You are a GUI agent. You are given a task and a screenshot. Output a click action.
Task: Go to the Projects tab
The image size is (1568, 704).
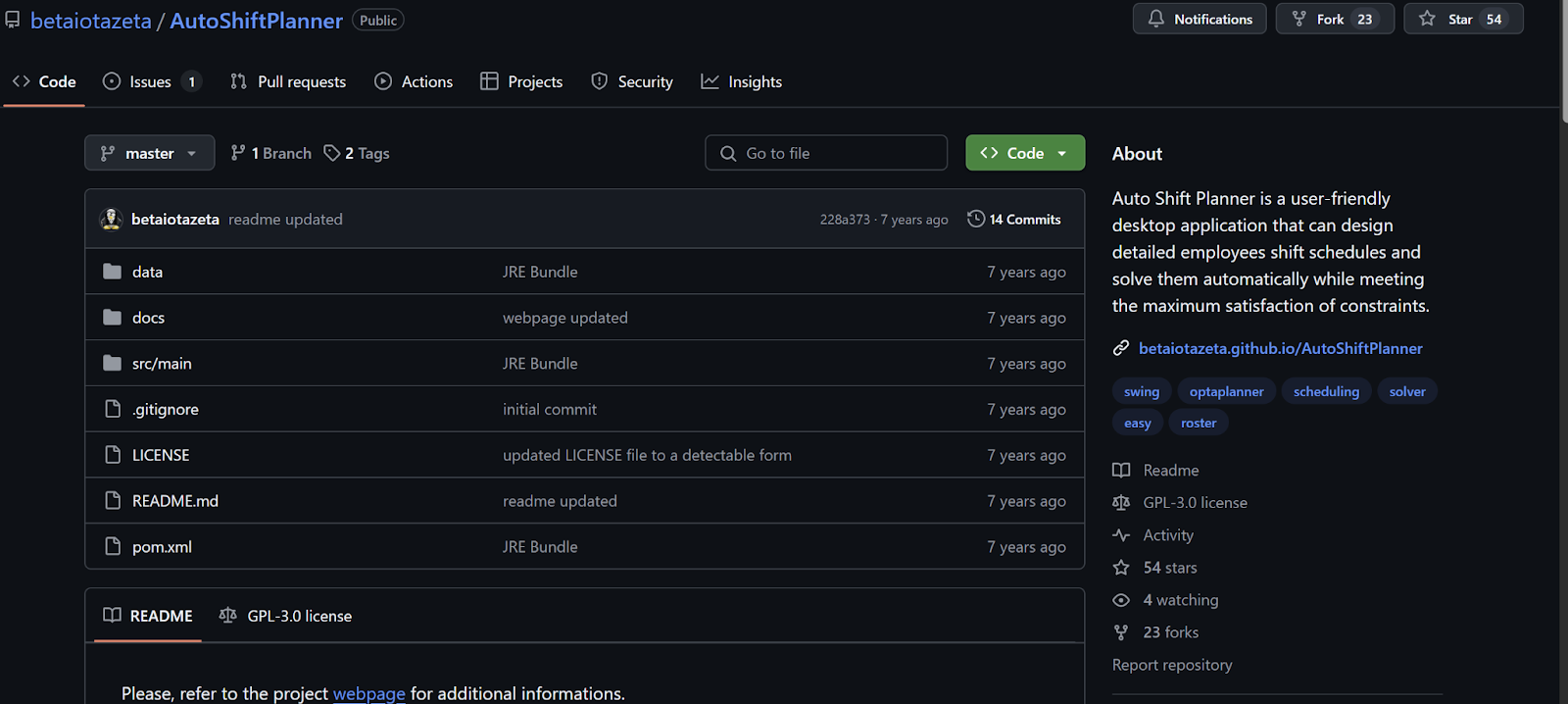point(521,81)
